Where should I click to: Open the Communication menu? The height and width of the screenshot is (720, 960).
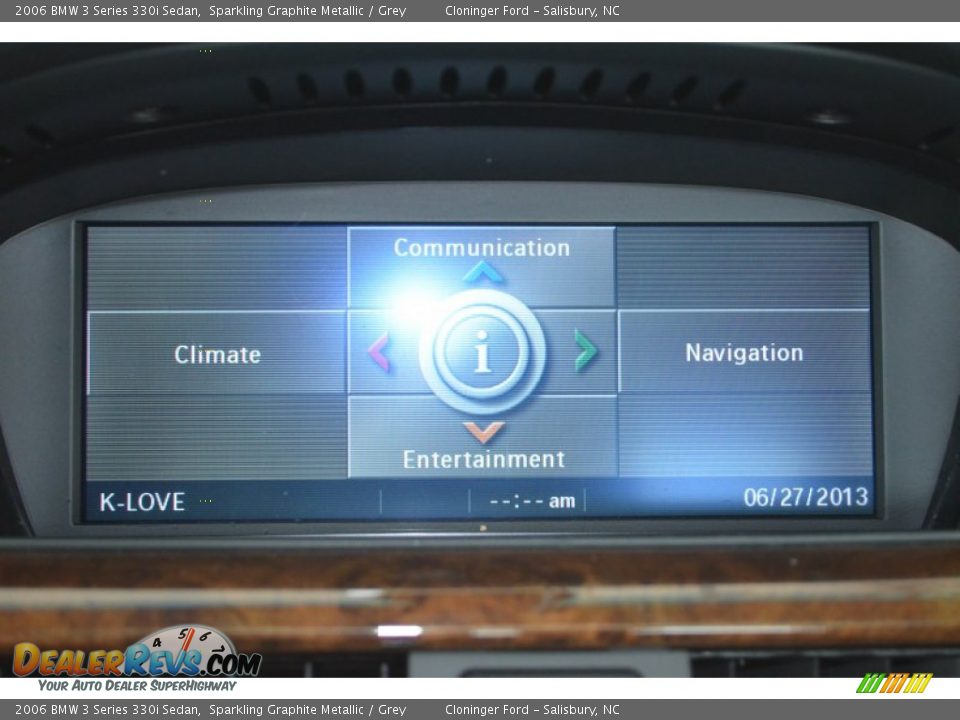481,248
